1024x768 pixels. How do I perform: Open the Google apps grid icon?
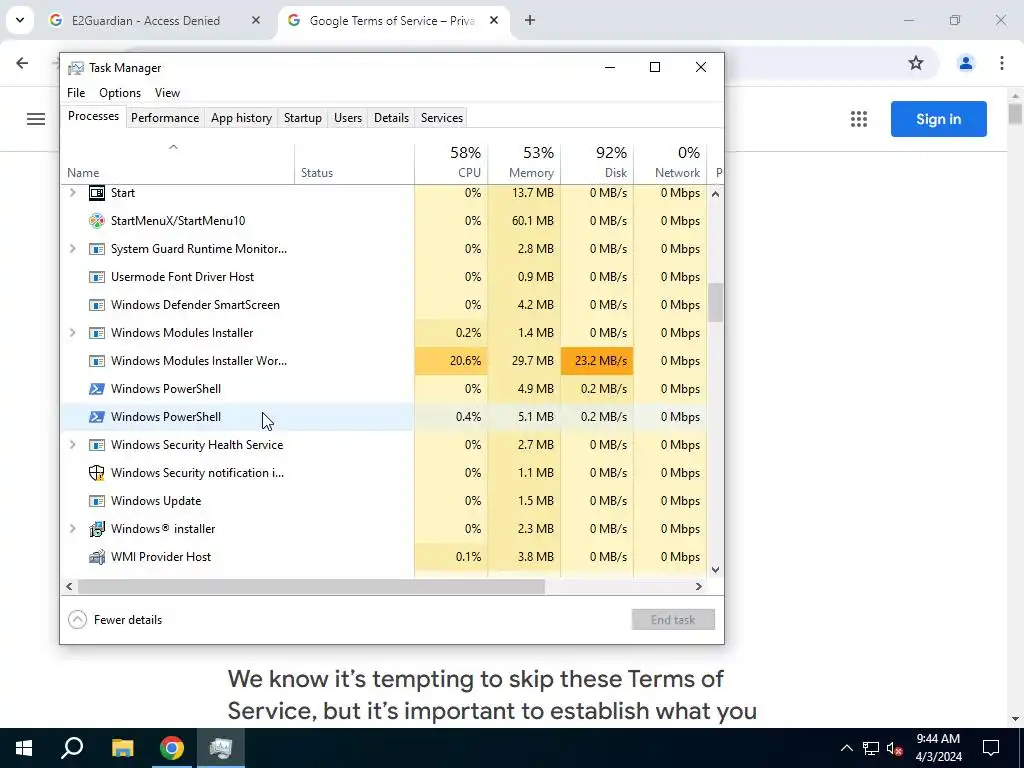tap(859, 119)
